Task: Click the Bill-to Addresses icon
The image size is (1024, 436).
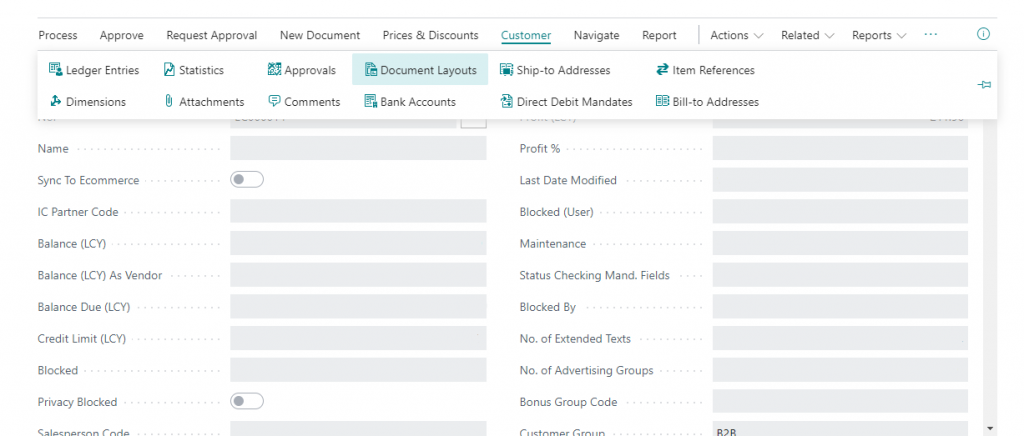Action: coord(662,102)
